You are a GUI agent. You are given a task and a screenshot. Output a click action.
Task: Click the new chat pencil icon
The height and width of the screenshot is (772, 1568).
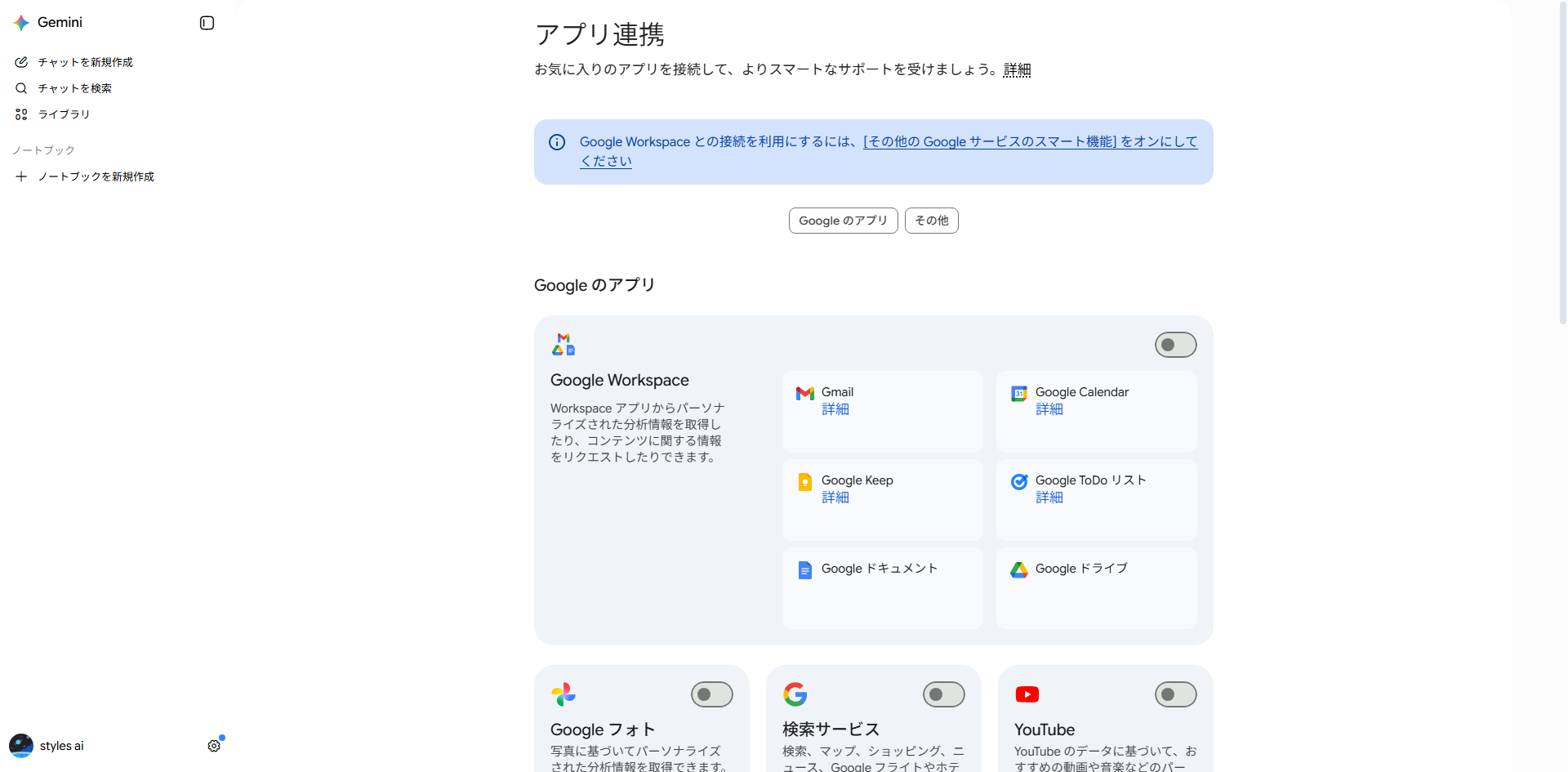(21, 62)
